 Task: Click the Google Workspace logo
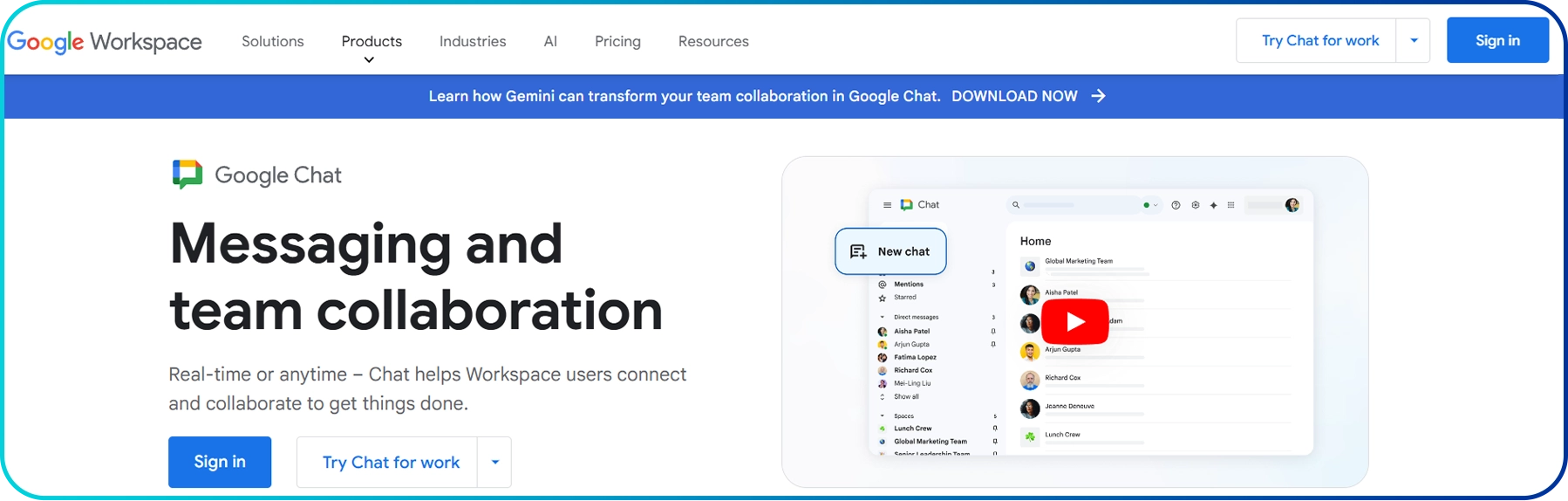[x=105, y=41]
